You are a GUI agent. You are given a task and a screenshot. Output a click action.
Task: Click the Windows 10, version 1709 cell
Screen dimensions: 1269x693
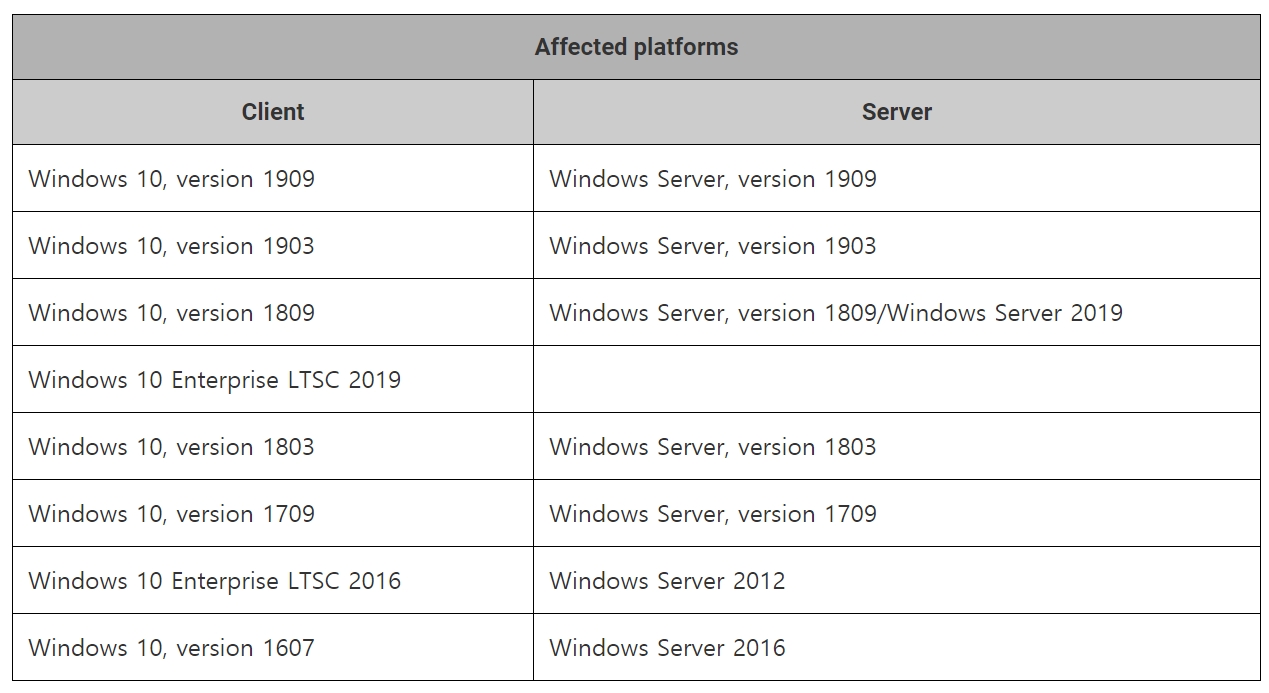tap(172, 514)
